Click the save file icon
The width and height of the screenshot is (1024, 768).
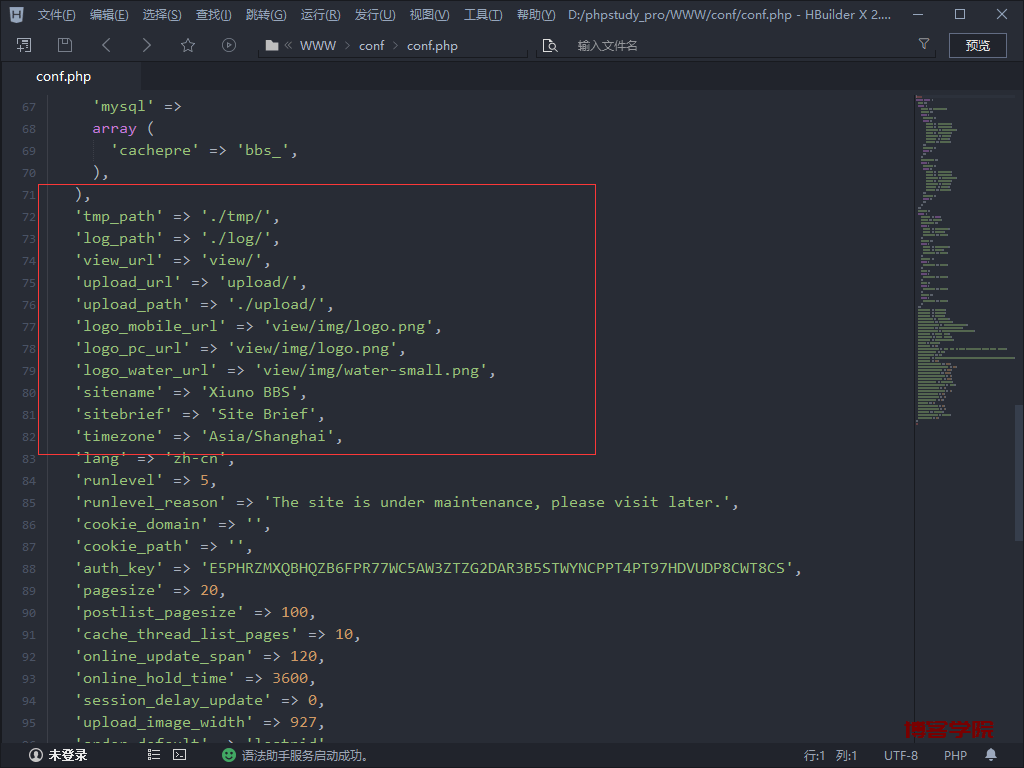coord(65,45)
